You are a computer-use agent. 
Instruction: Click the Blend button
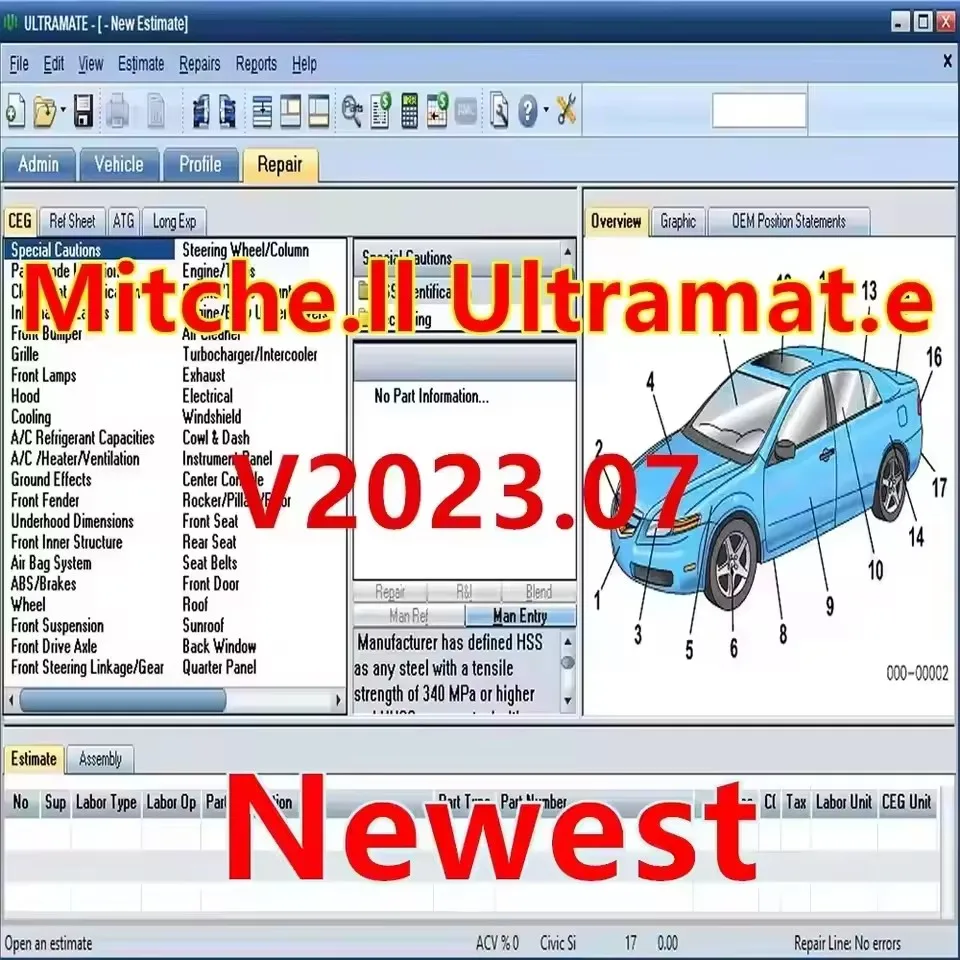[539, 592]
